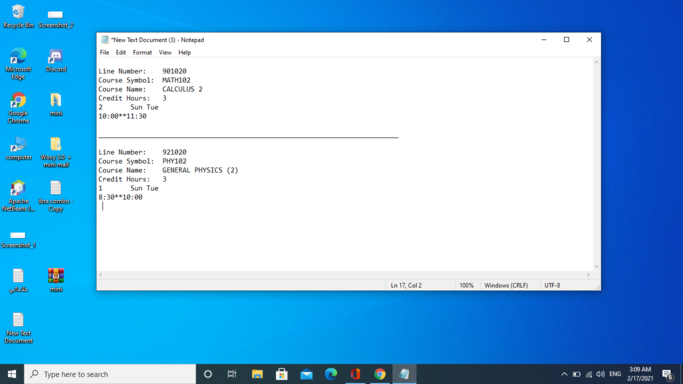Click the Notepad title bar icon
This screenshot has height=384, width=683.
click(105, 40)
